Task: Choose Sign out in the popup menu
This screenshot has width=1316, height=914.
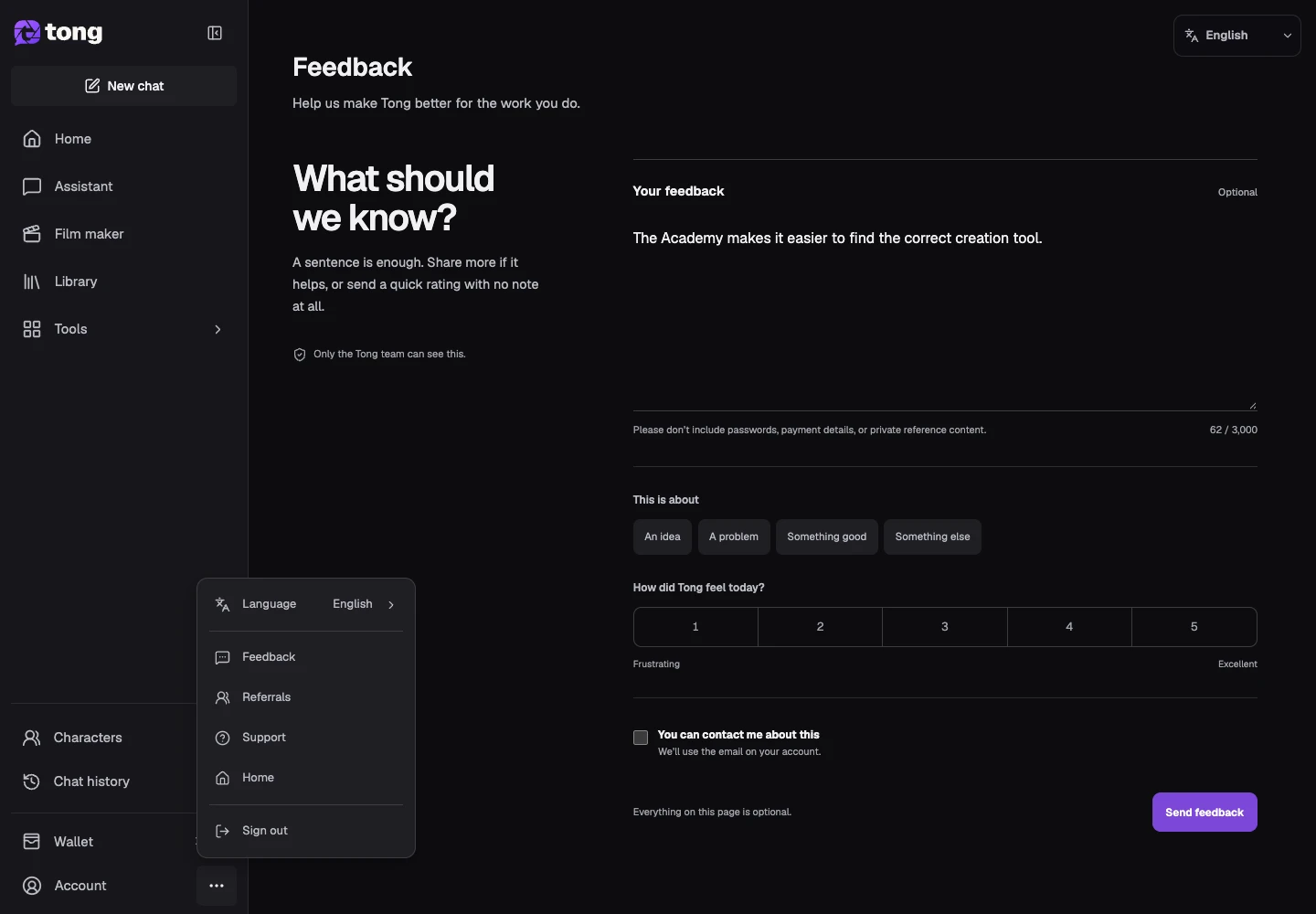Action: 306,831
